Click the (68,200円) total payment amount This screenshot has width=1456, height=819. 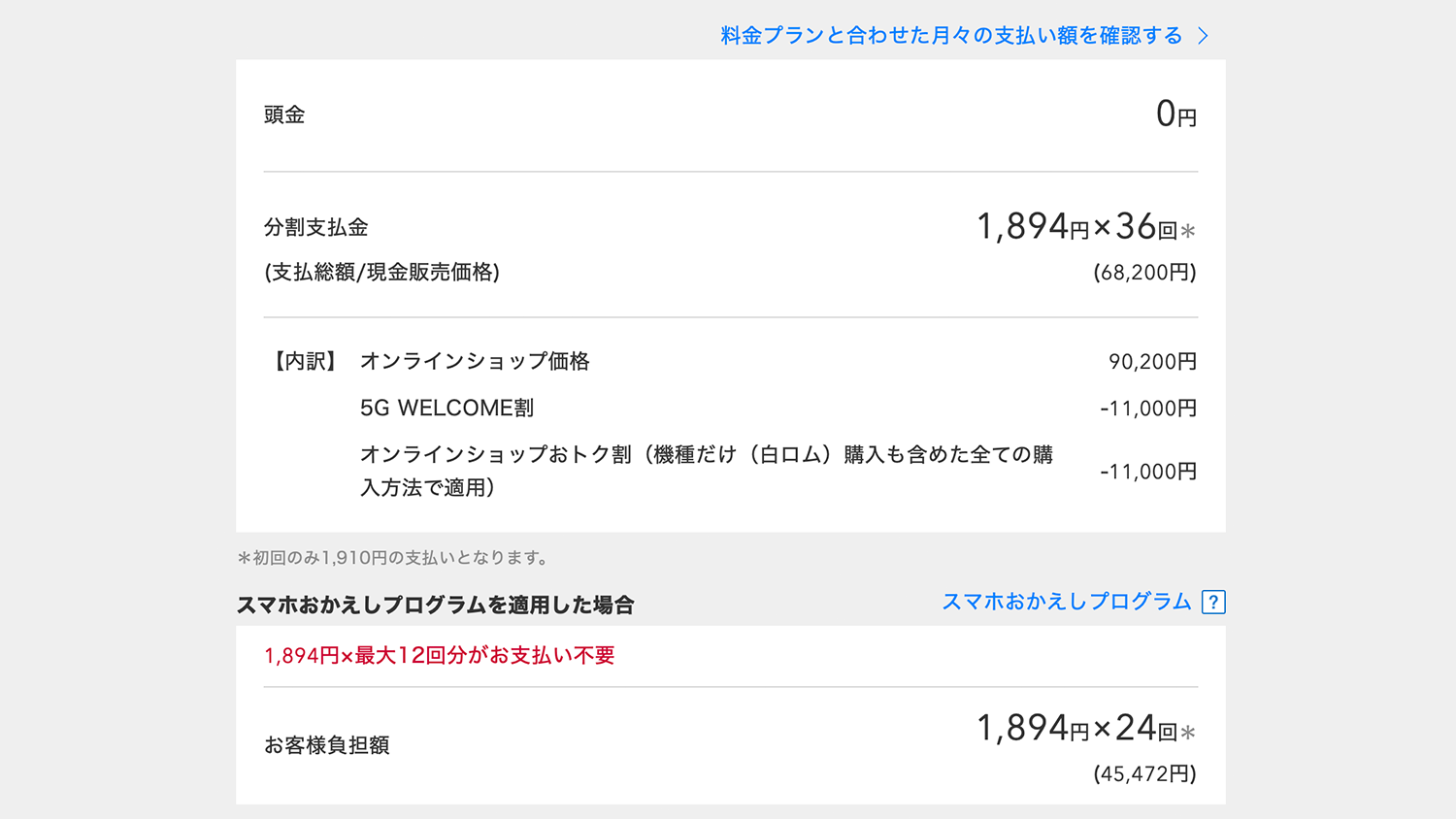tap(1144, 273)
